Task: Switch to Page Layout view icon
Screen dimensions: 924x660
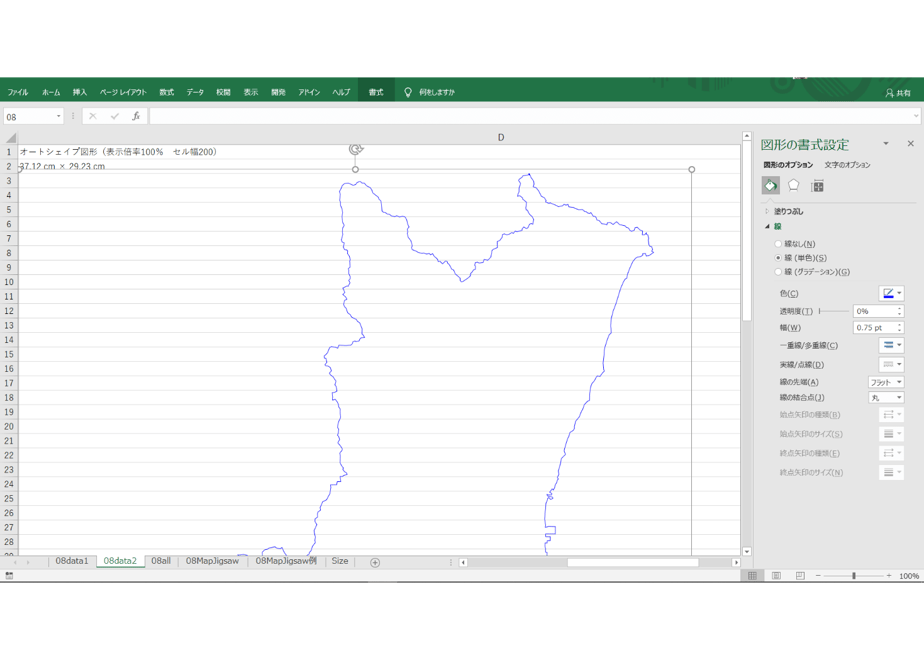Action: tap(777, 576)
